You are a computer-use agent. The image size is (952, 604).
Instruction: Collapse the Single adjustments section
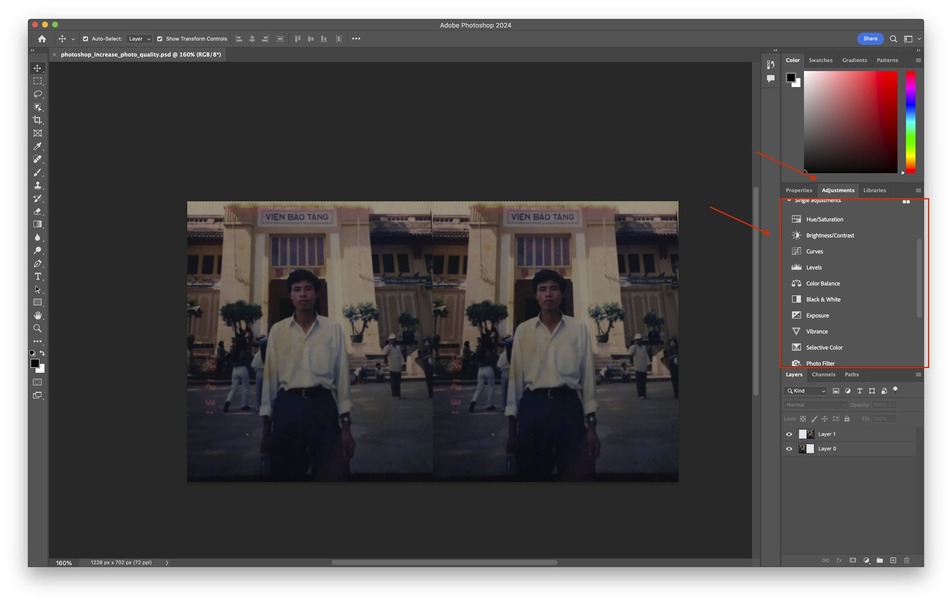pyautogui.click(x=789, y=200)
